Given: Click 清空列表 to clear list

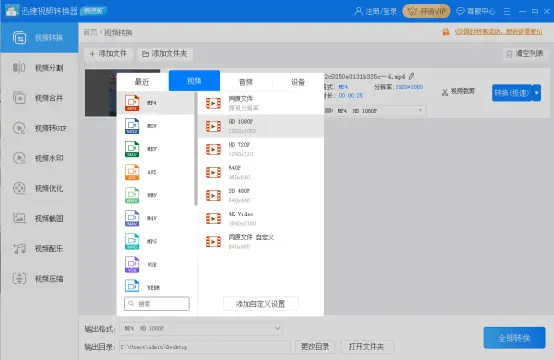Looking at the screenshot, I should (525, 54).
